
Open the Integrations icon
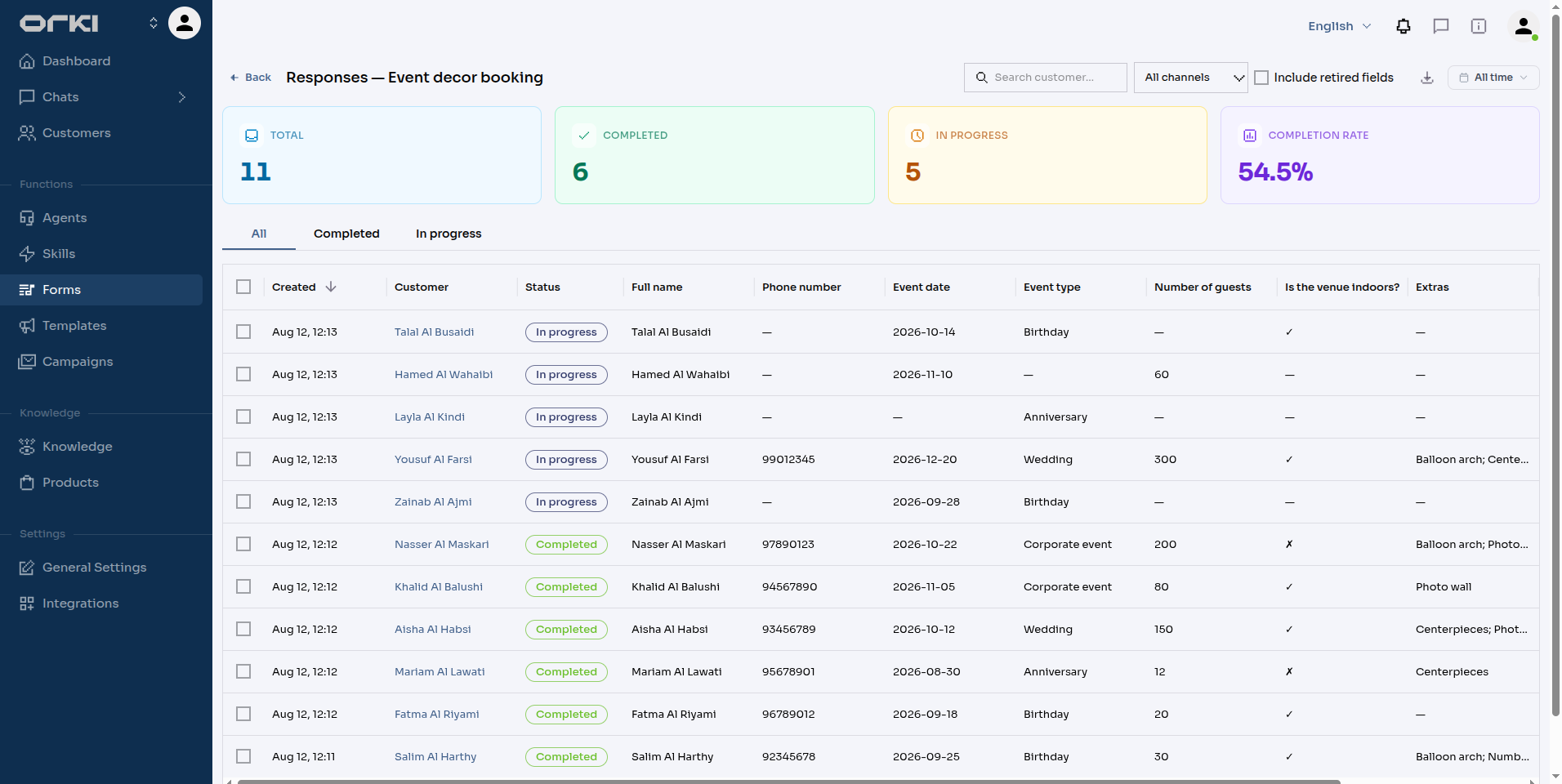click(27, 604)
